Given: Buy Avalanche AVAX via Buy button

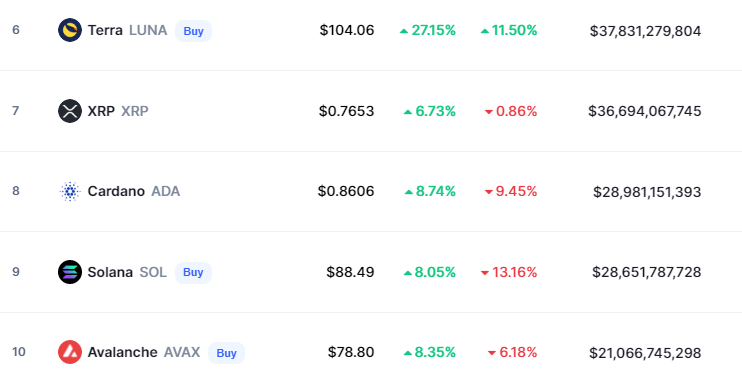Looking at the screenshot, I should coord(226,353).
